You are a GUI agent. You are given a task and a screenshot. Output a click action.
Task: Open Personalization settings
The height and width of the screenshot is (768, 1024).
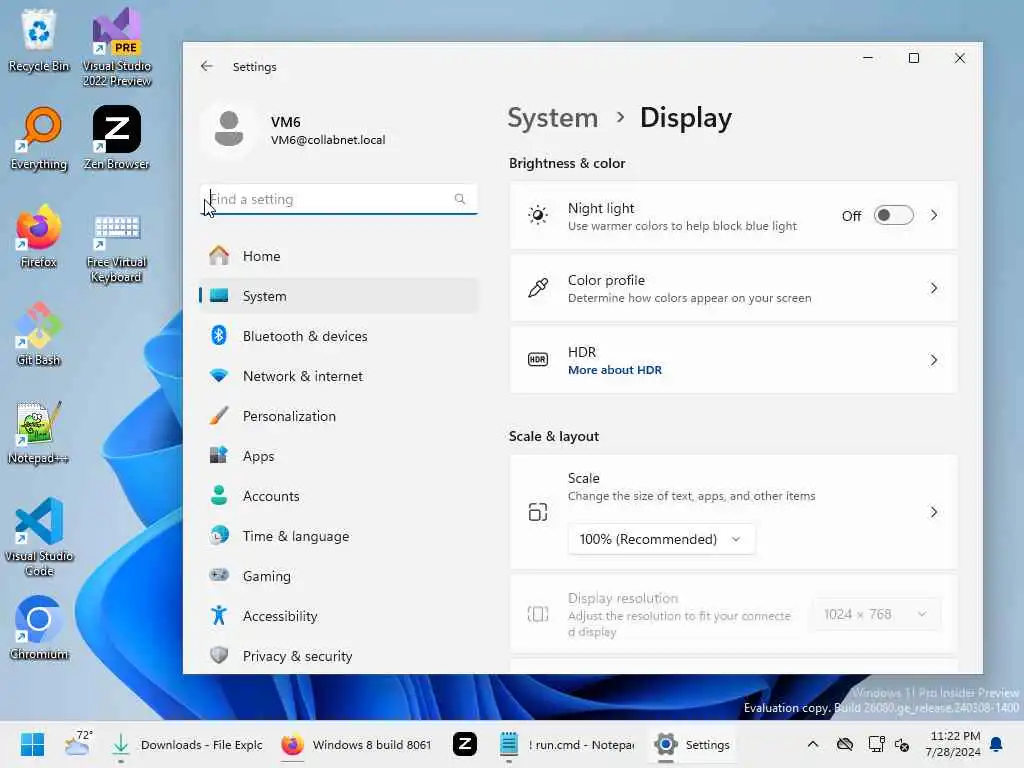(339, 416)
